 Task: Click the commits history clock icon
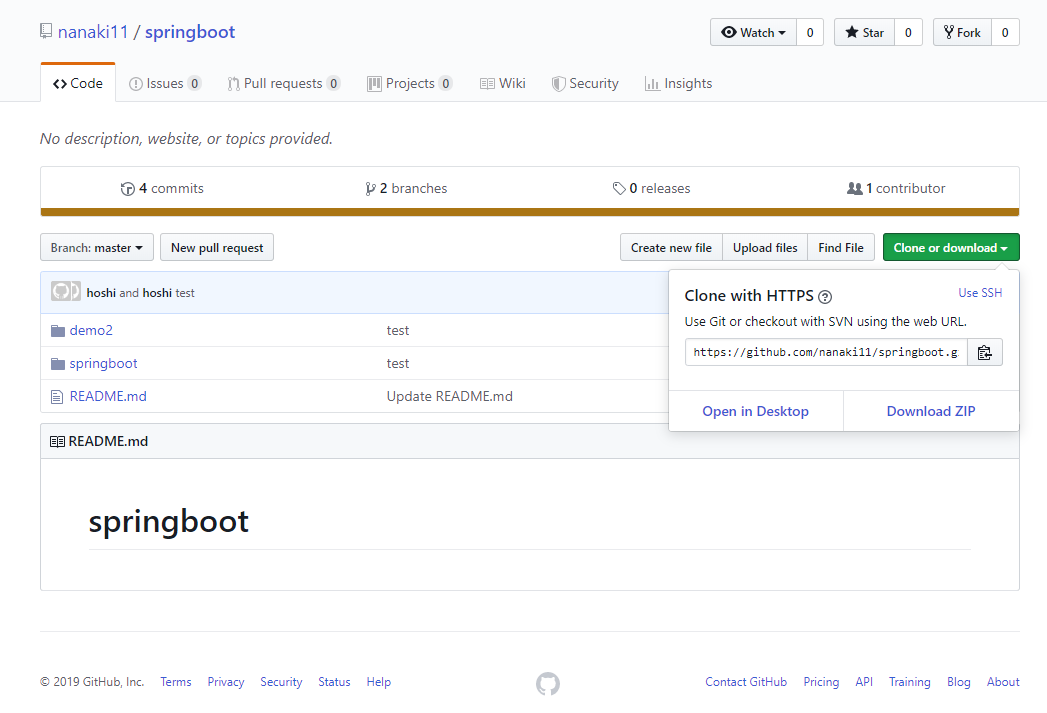[128, 189]
